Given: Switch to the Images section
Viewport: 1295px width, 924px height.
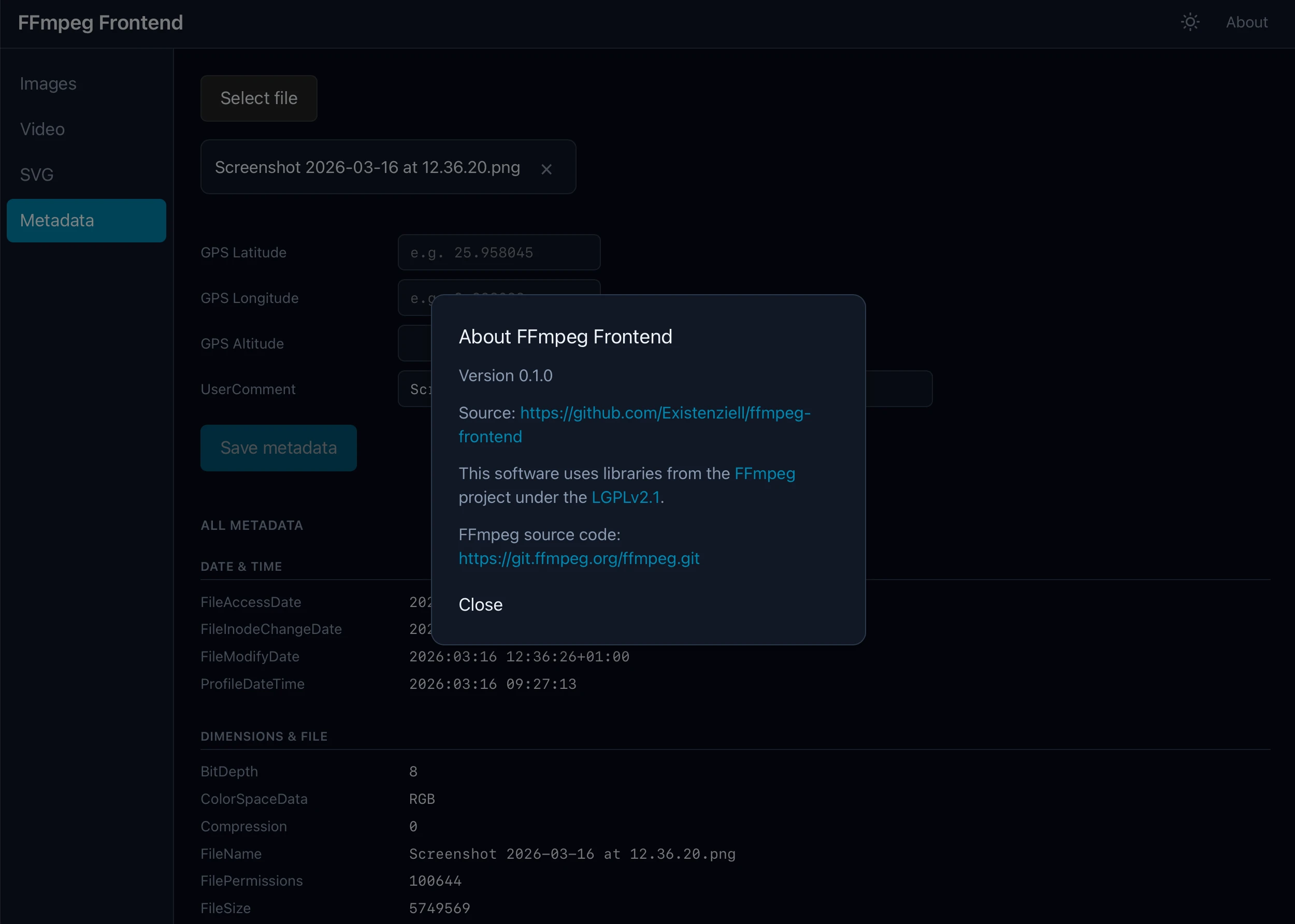Looking at the screenshot, I should [48, 83].
